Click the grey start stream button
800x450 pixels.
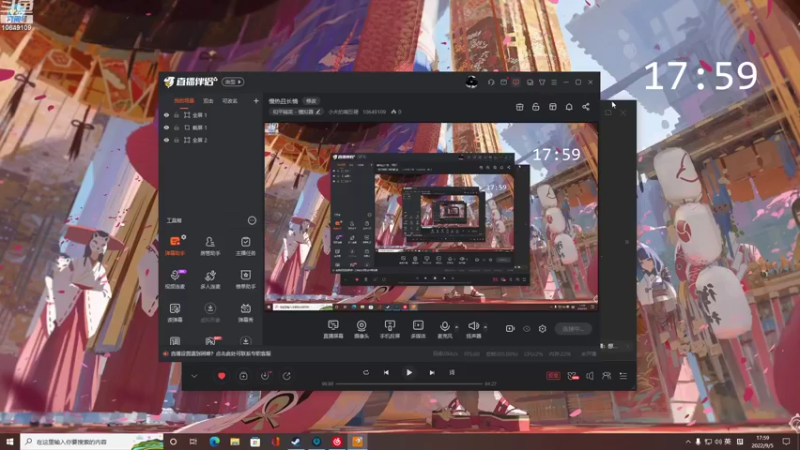[573, 329]
